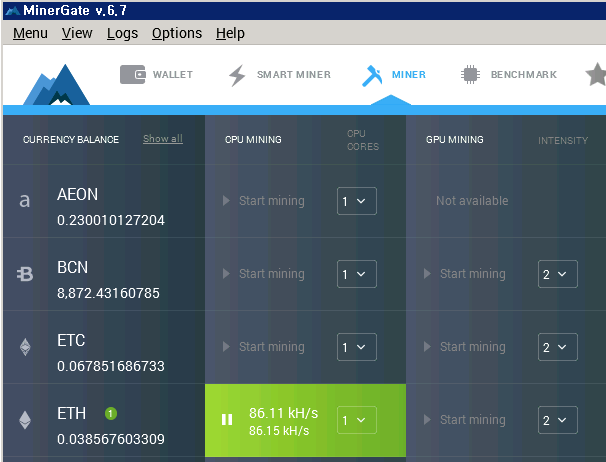Click the Smart Miner lightning bolt icon
Viewport: 606px width, 462px height.
pos(237,75)
